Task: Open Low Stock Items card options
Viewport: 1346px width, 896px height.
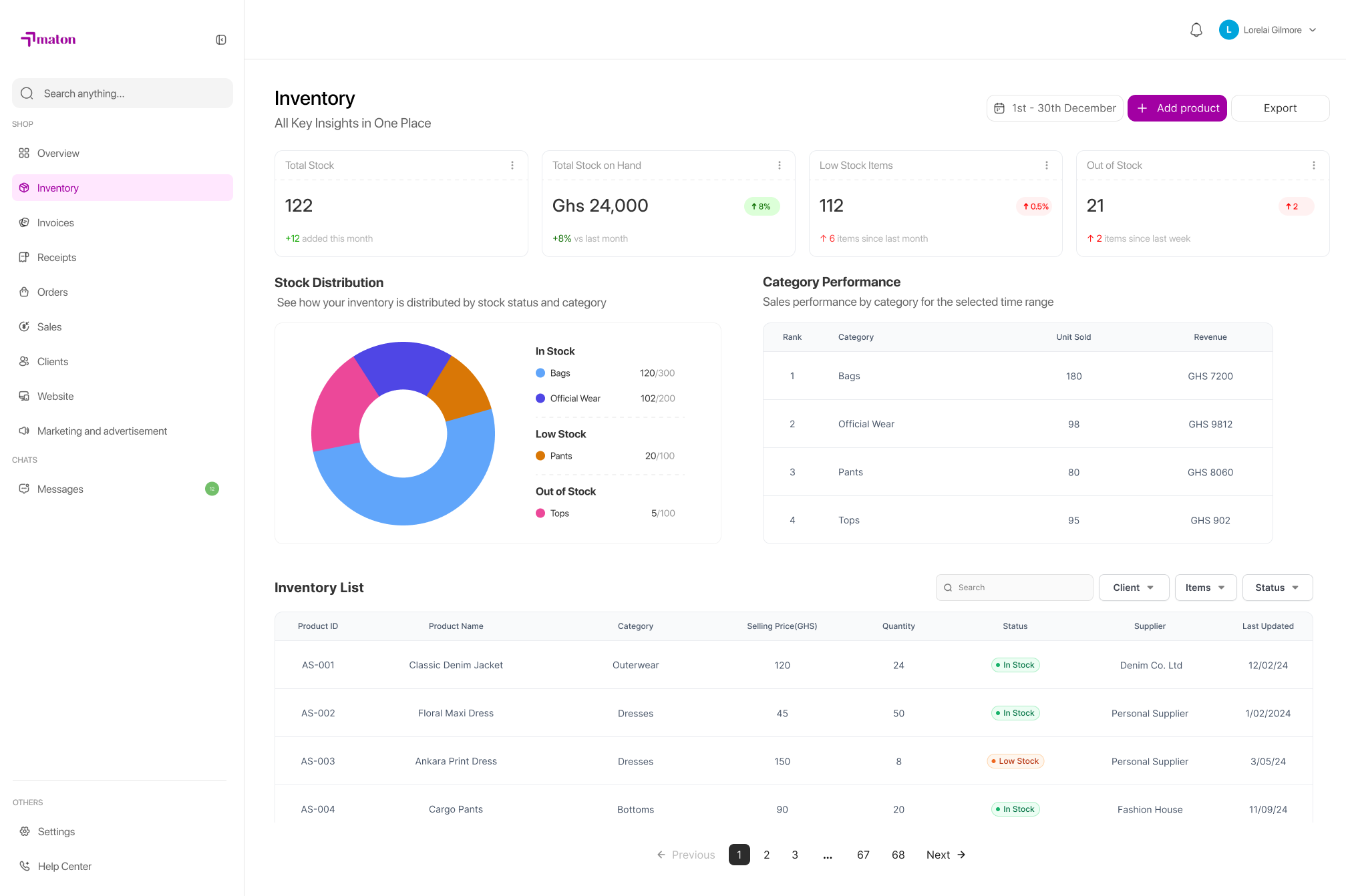Action: (1047, 166)
